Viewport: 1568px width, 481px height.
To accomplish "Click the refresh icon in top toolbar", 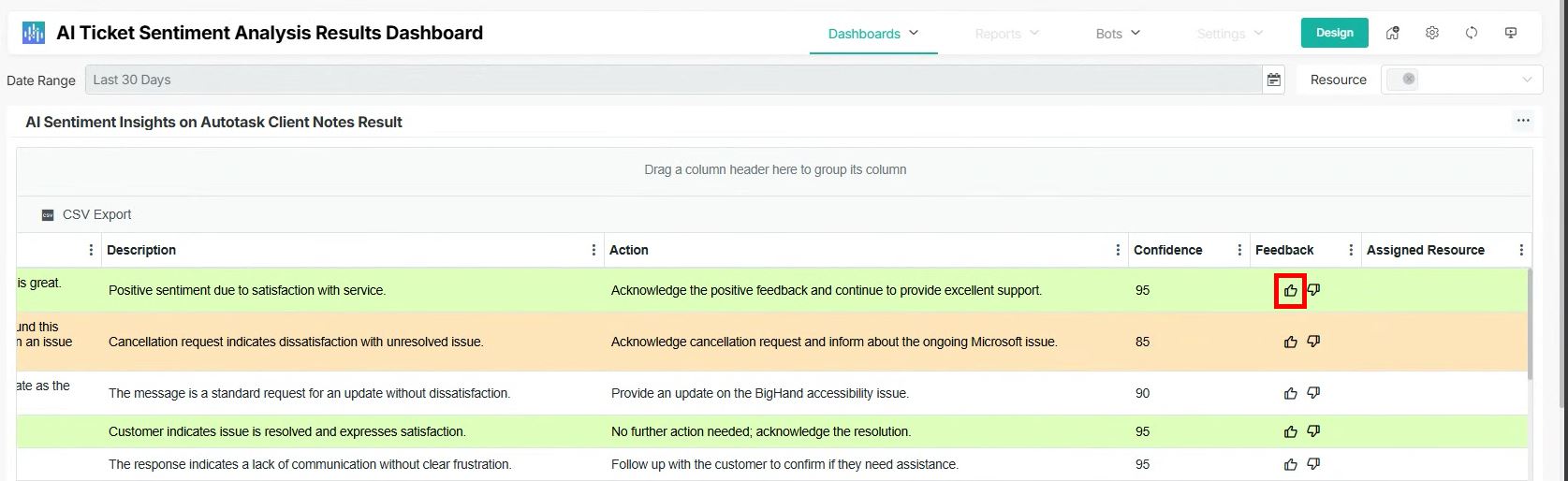I will point(1472,33).
